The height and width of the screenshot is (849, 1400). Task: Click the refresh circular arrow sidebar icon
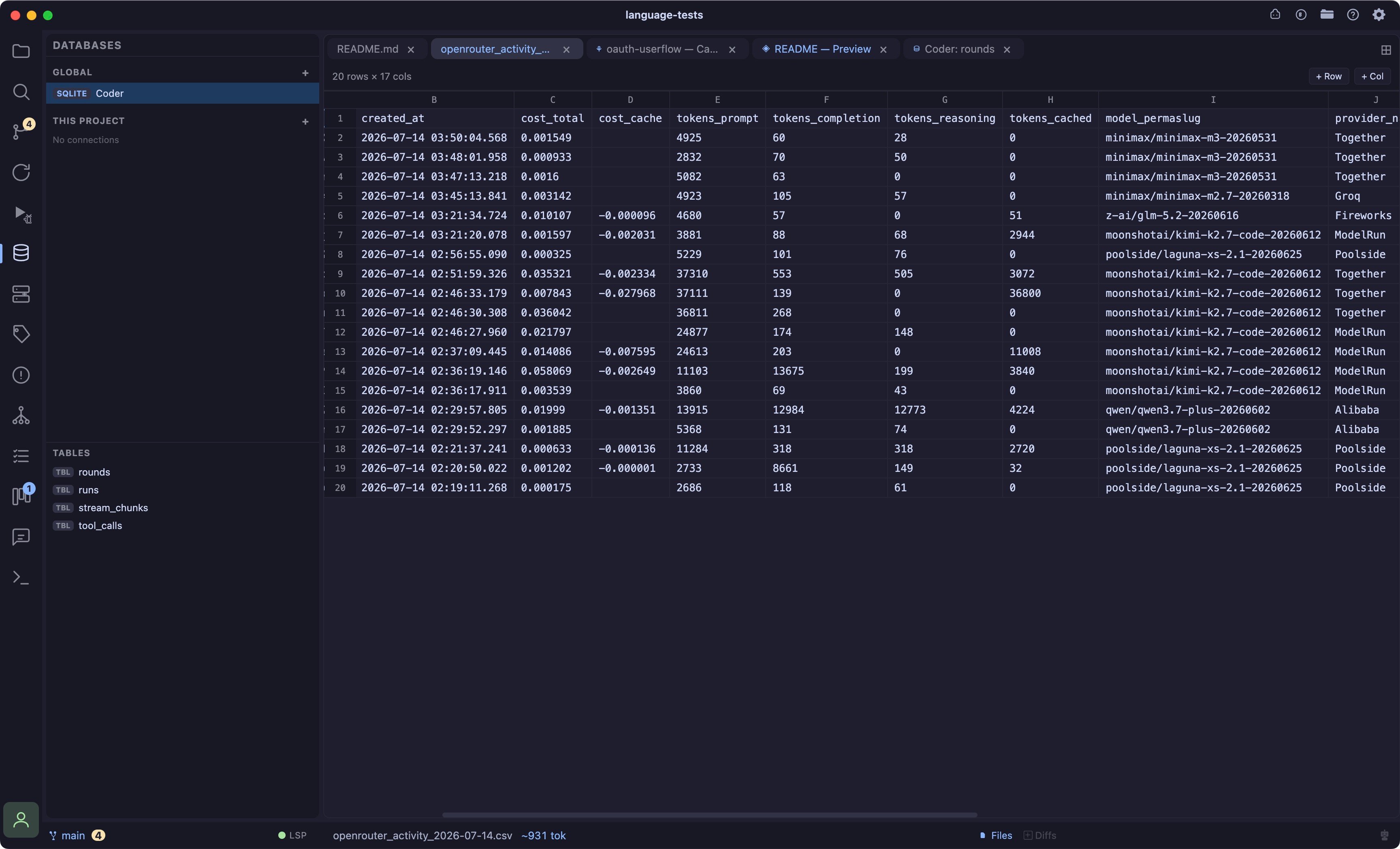(x=21, y=173)
